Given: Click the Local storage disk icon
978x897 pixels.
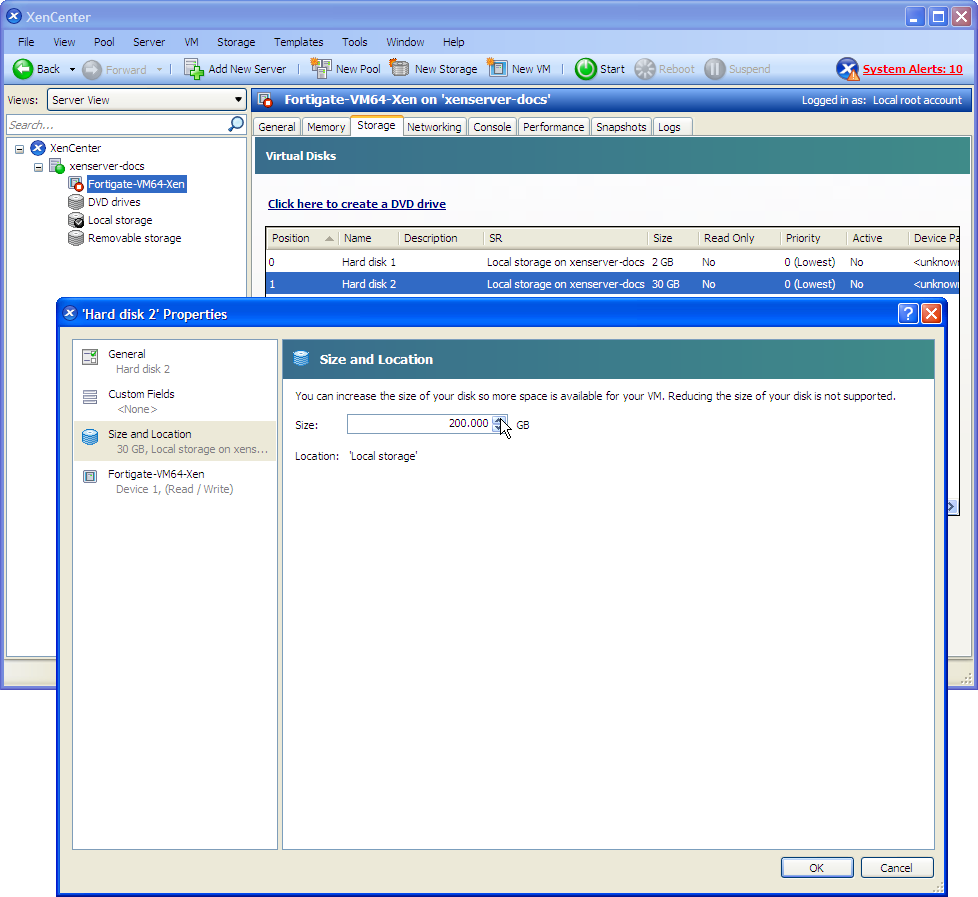Looking at the screenshot, I should coord(75,220).
